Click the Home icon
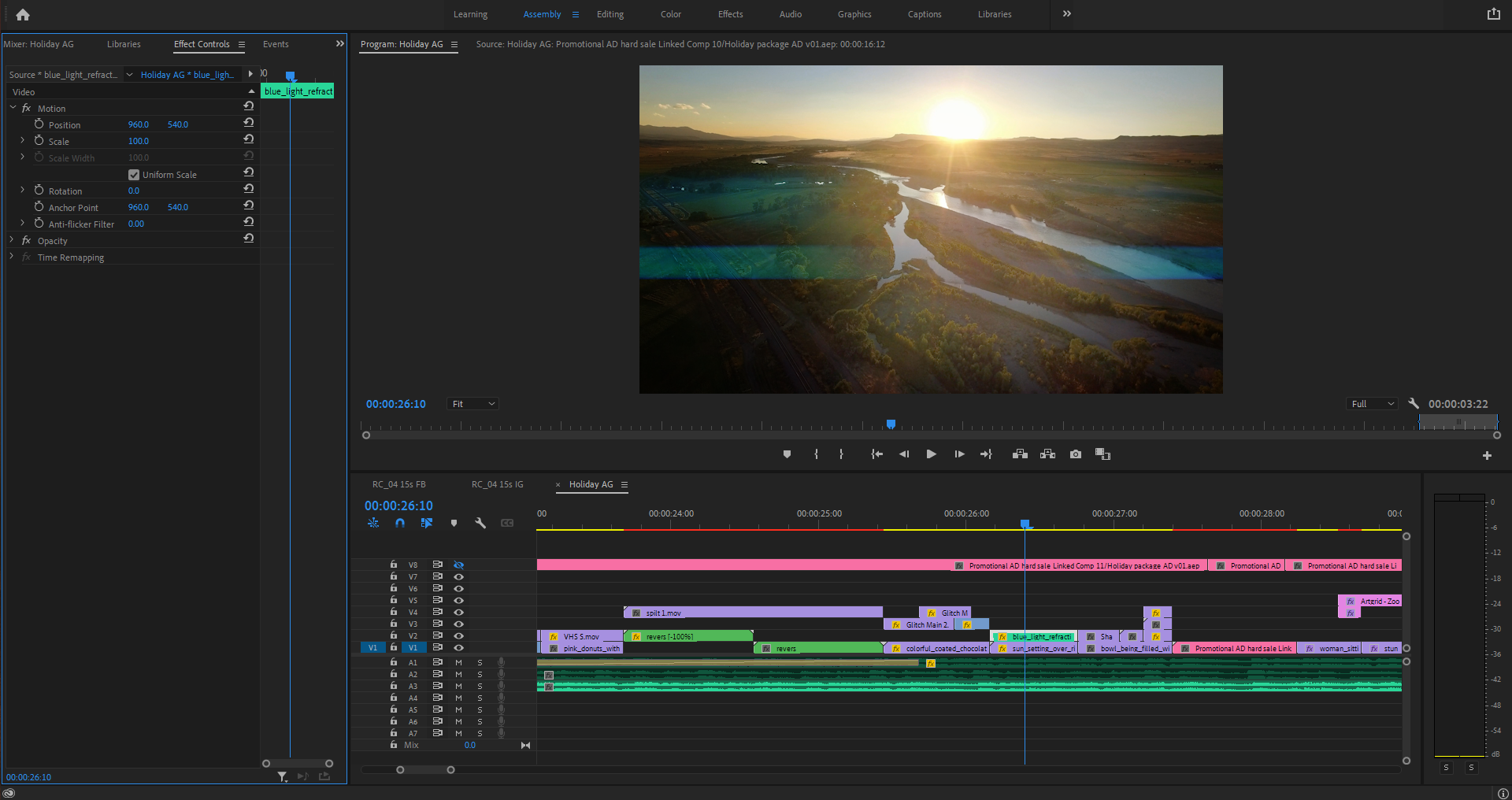 click(23, 14)
